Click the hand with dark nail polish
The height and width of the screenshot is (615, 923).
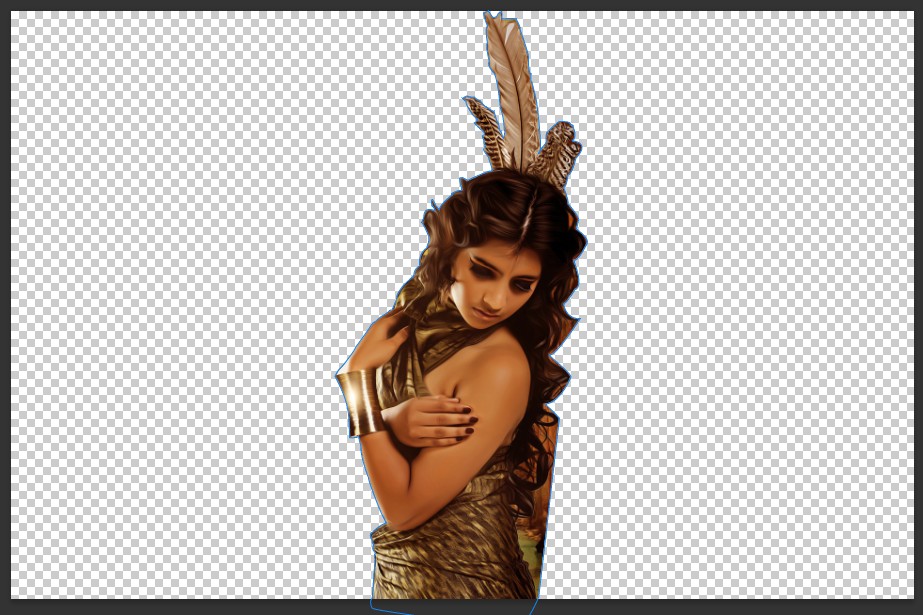tap(430, 420)
